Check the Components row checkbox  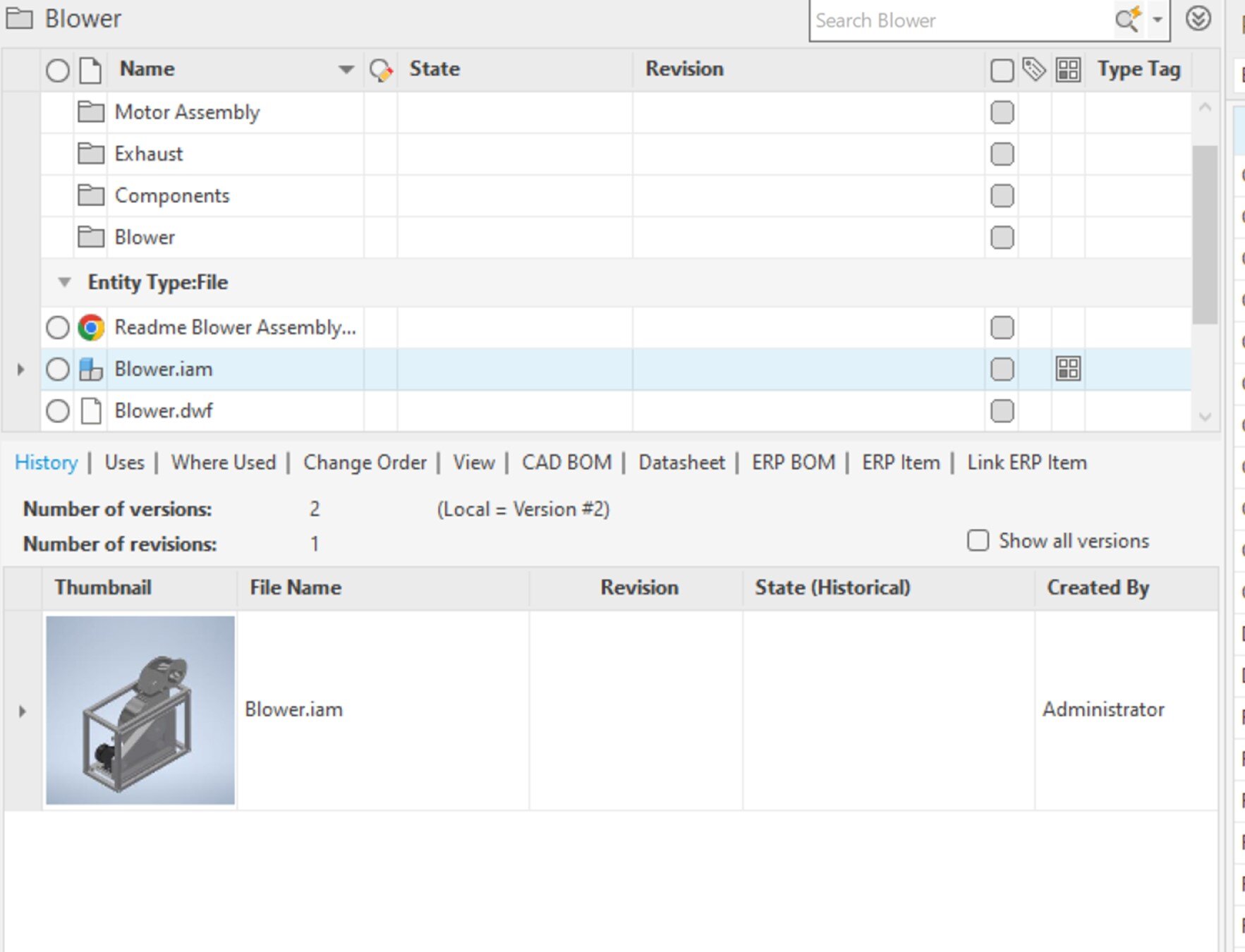pos(1002,195)
